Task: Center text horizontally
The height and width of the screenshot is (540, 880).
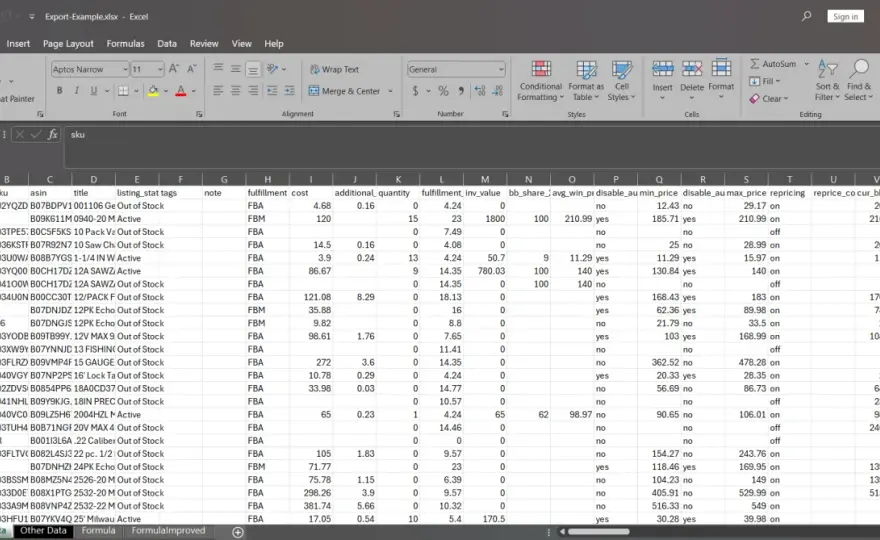Action: point(236,90)
